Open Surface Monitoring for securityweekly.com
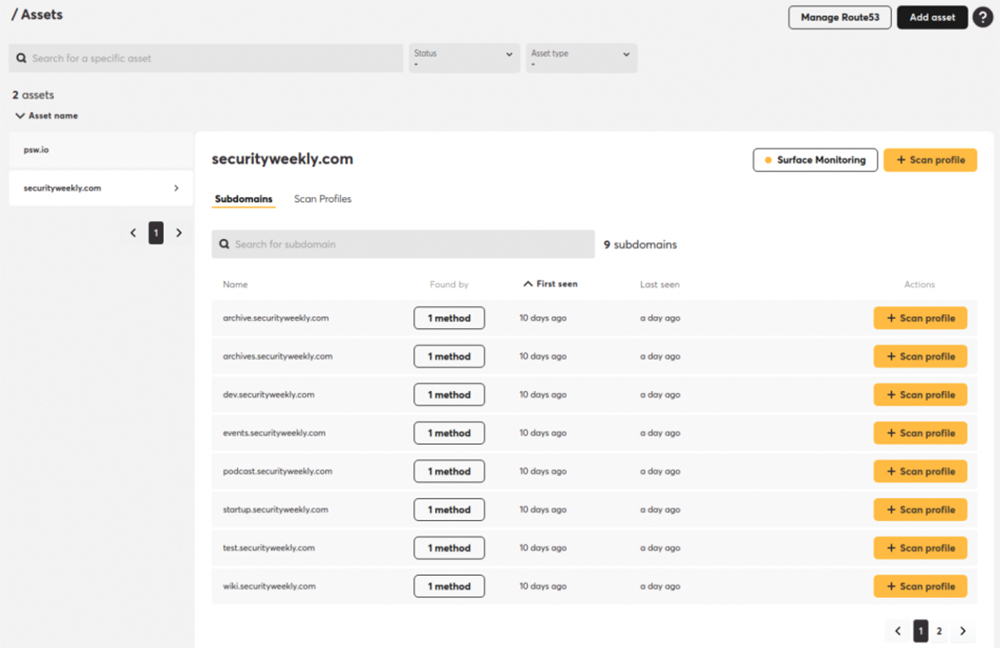 [815, 160]
